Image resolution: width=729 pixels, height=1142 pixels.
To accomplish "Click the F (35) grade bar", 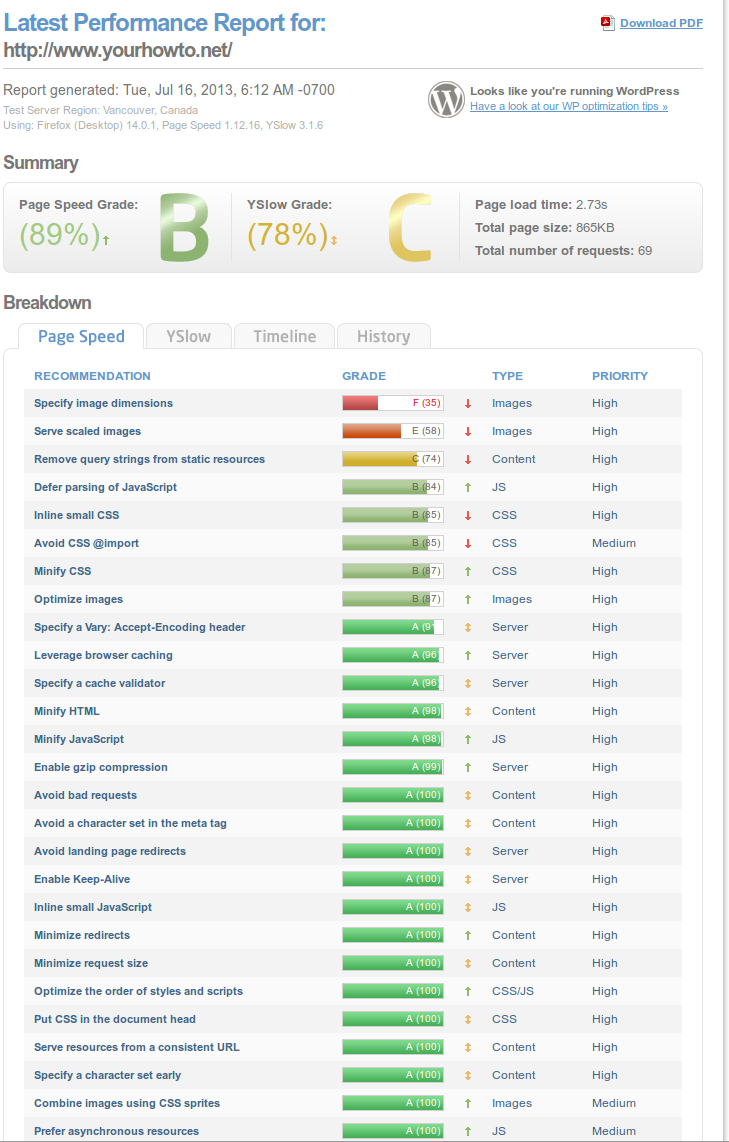I will tap(393, 403).
